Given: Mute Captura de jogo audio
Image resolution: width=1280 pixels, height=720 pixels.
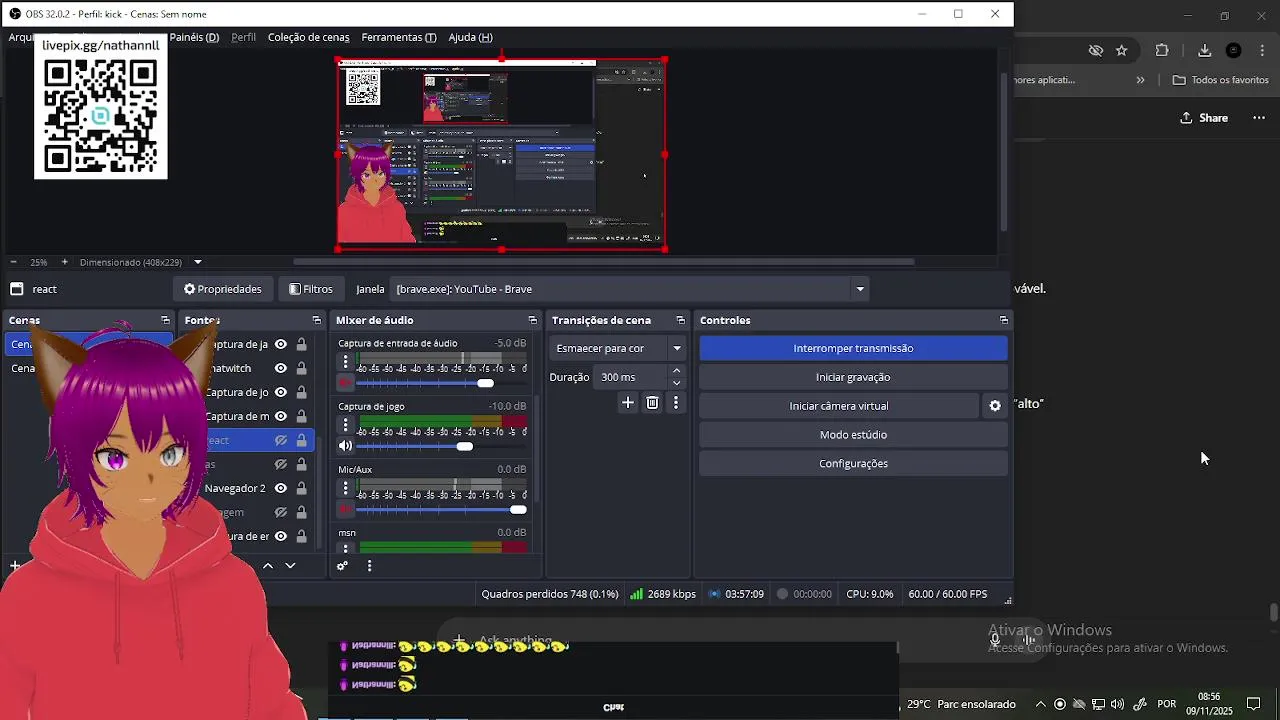Looking at the screenshot, I should tap(345, 446).
